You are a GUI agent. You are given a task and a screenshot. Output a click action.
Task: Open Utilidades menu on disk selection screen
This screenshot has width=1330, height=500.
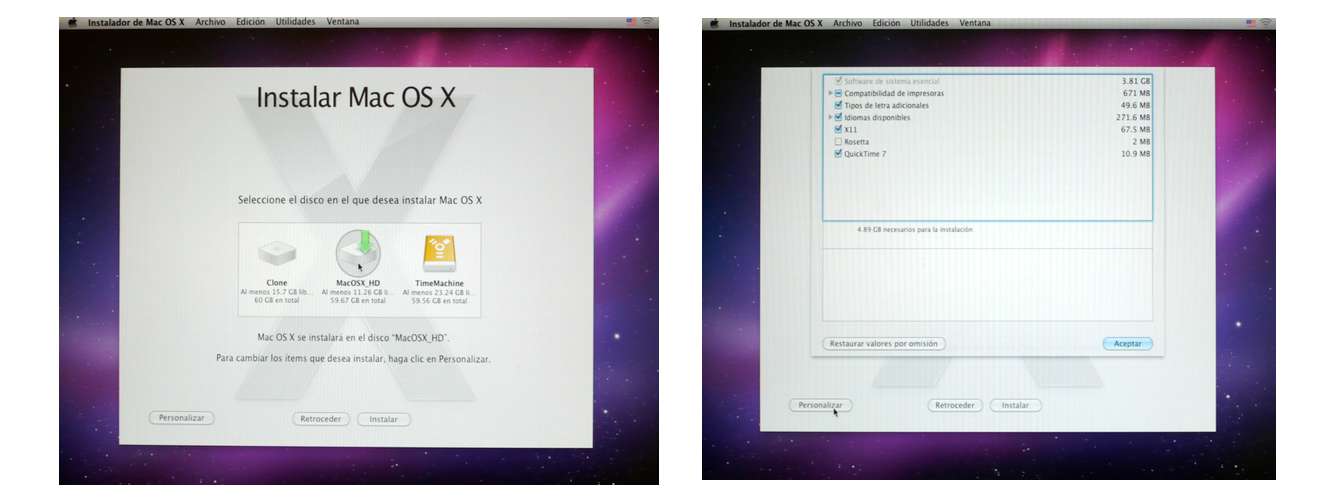click(x=296, y=22)
